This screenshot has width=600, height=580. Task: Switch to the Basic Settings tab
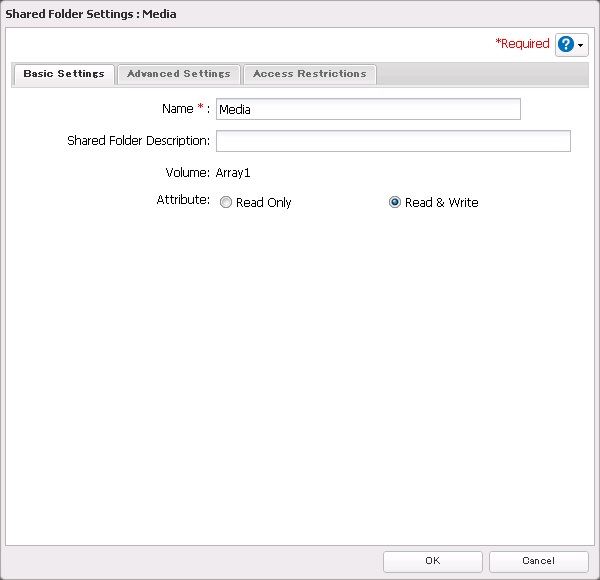[64, 74]
